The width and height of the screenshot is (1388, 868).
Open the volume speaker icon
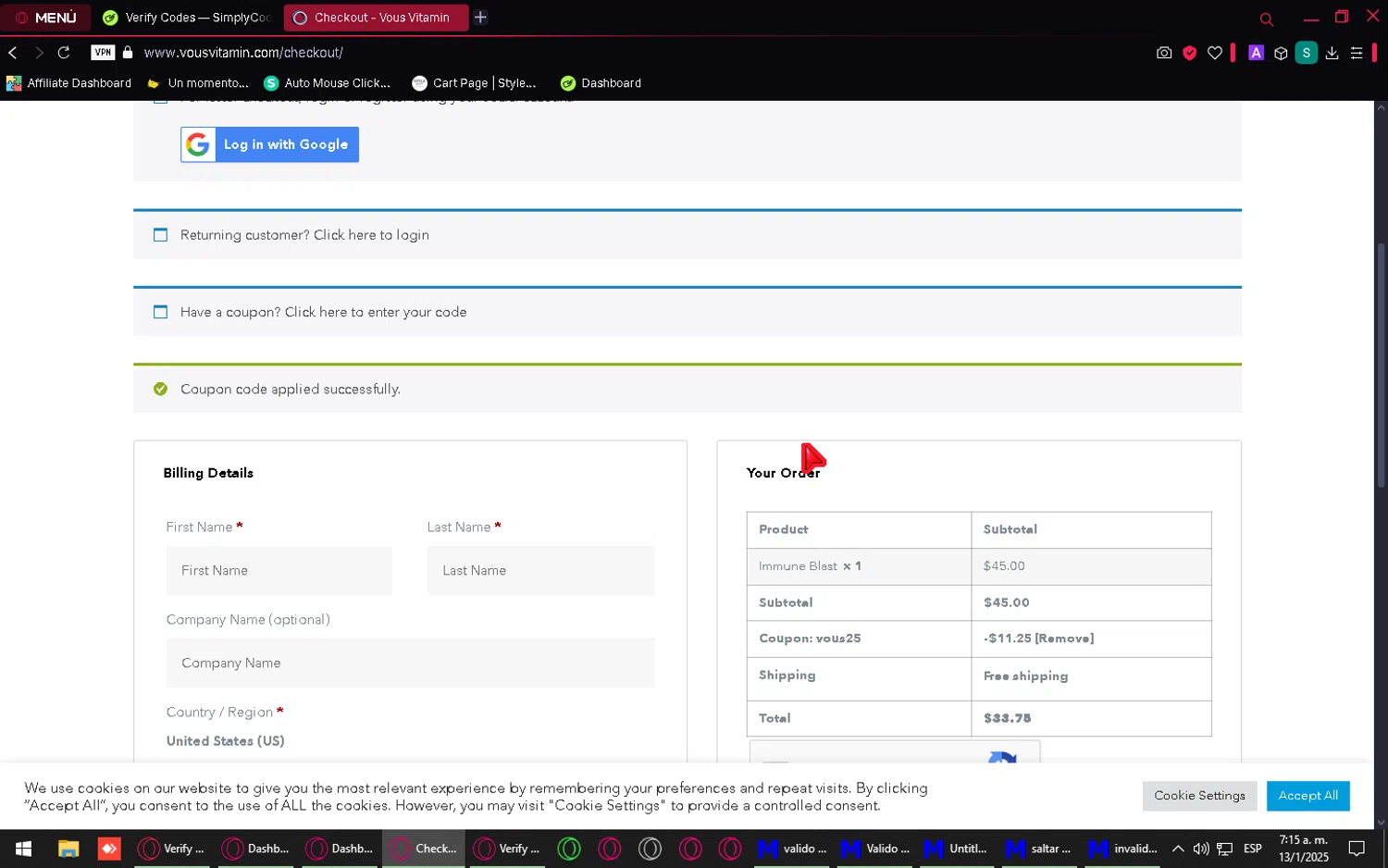(1201, 849)
